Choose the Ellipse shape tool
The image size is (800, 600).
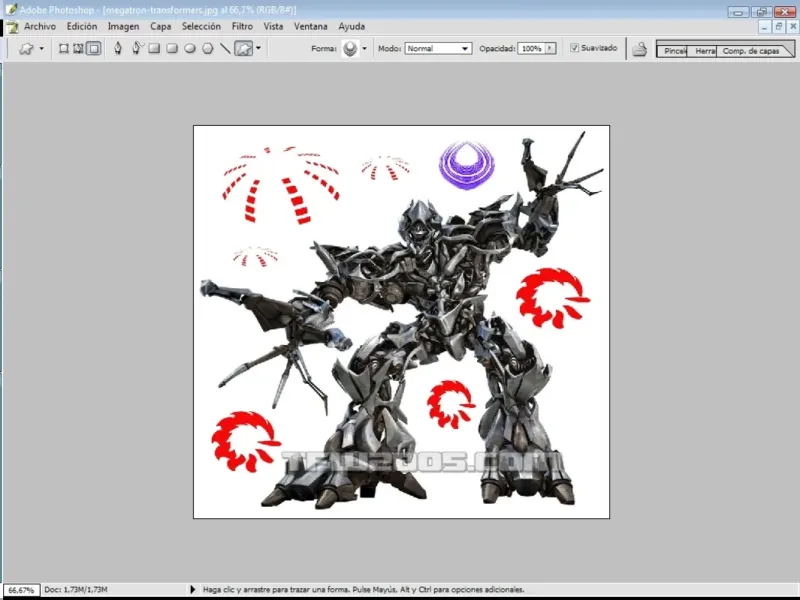190,48
